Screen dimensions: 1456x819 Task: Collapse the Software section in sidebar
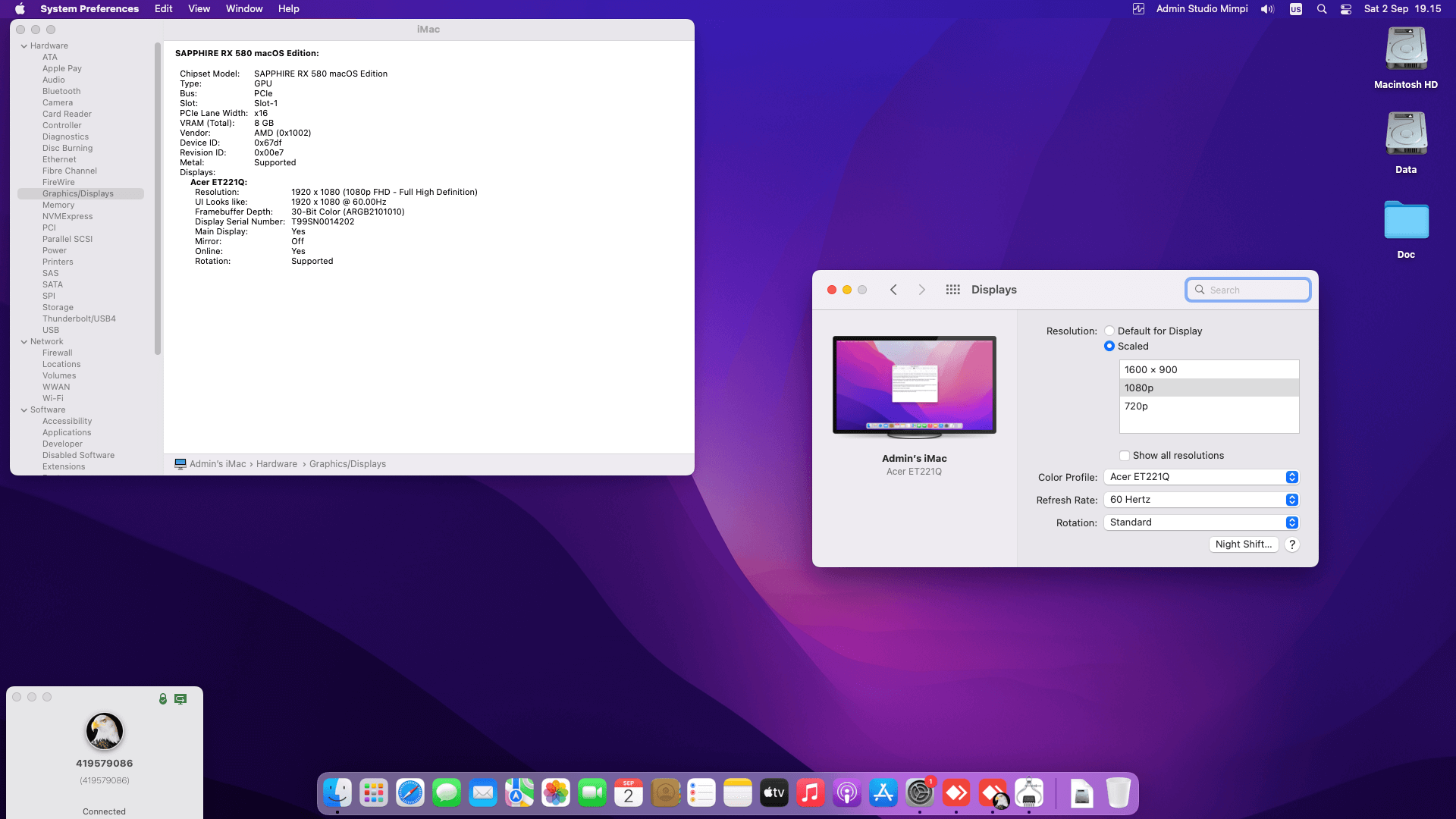24,410
